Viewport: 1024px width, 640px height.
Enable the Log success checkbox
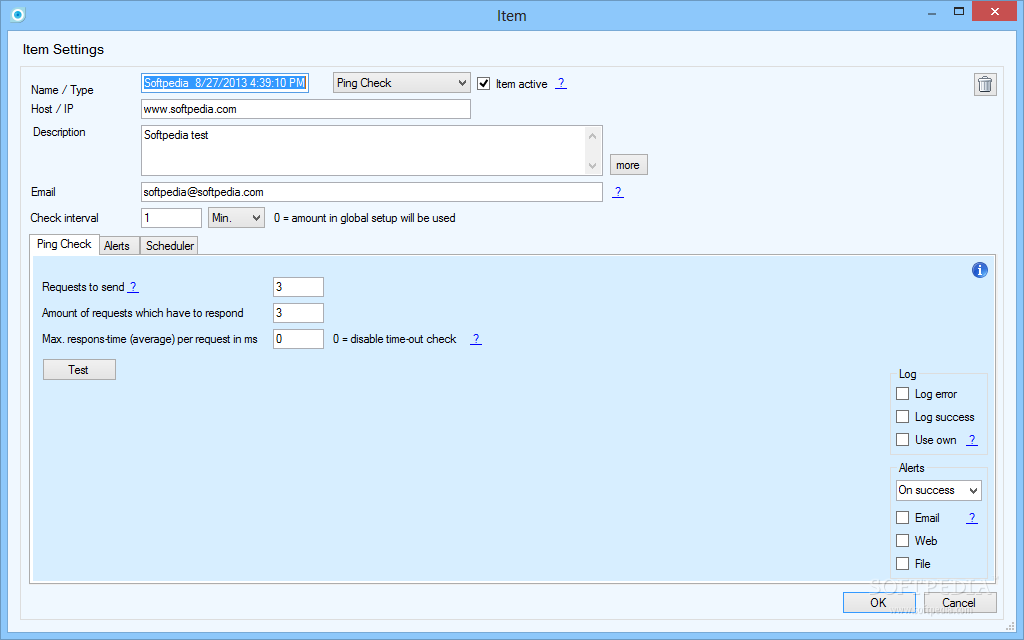(903, 417)
